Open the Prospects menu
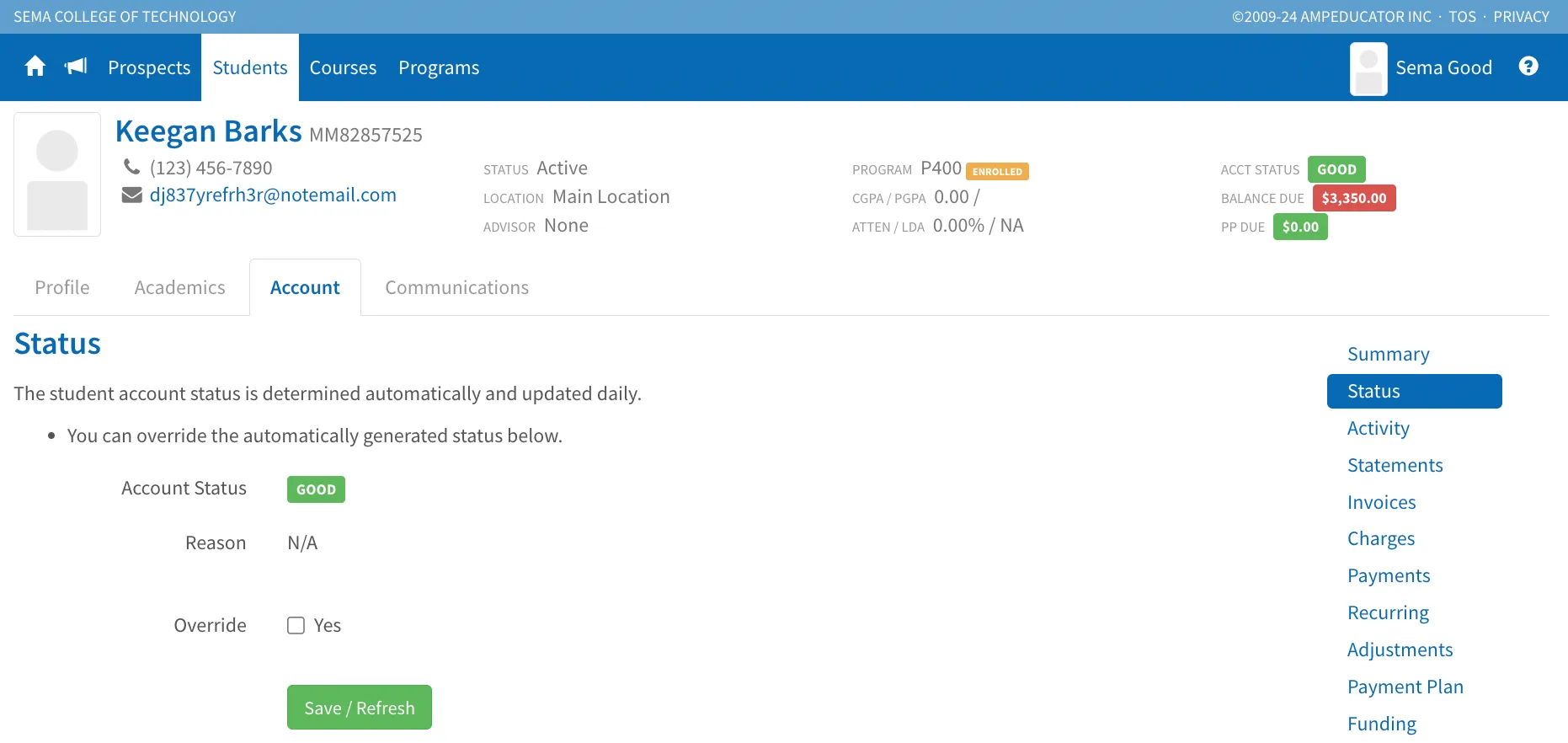The height and width of the screenshot is (743, 1568). coord(149,67)
